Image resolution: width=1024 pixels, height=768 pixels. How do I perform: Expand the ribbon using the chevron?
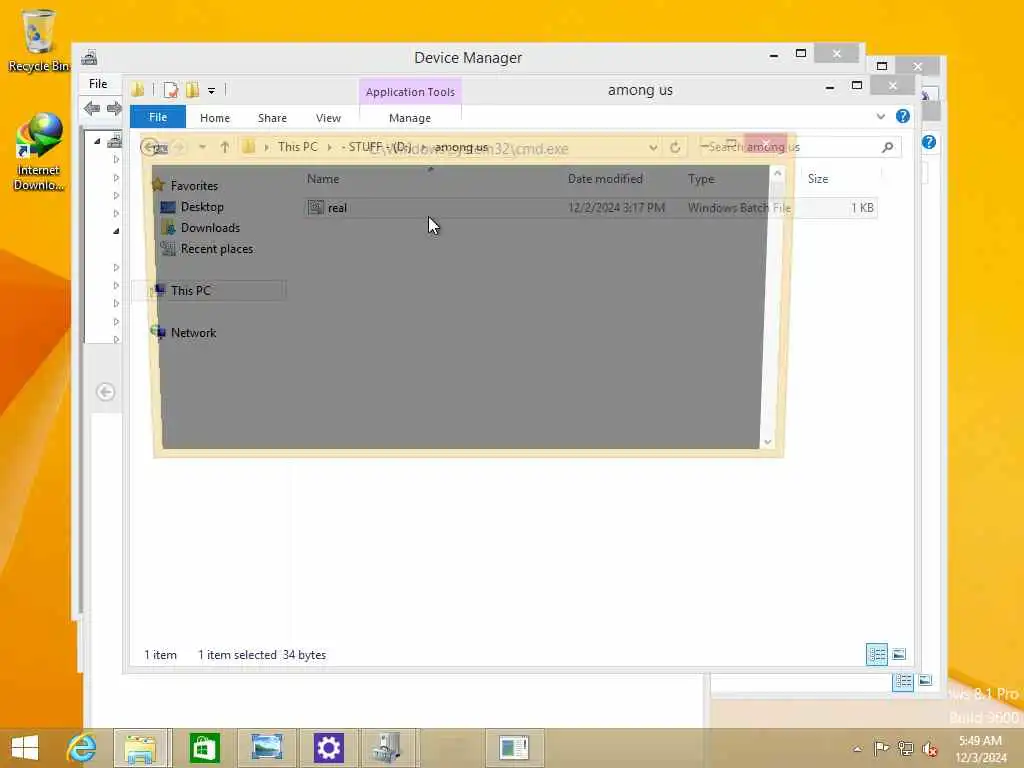click(881, 116)
